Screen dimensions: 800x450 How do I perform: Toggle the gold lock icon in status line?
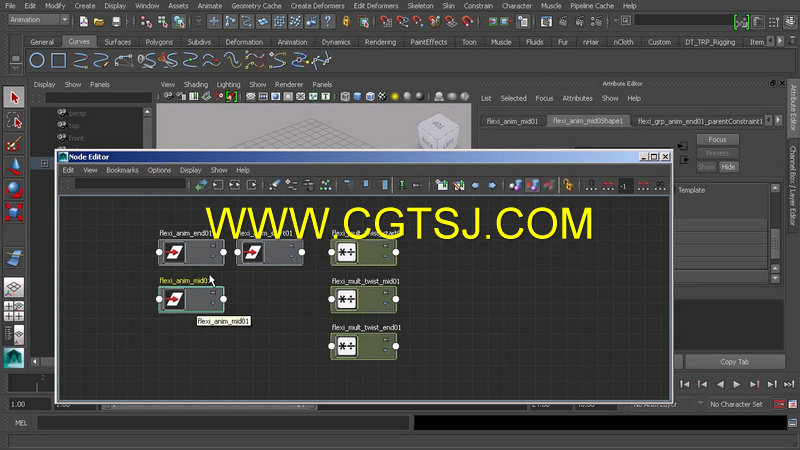pyautogui.click(x=346, y=21)
